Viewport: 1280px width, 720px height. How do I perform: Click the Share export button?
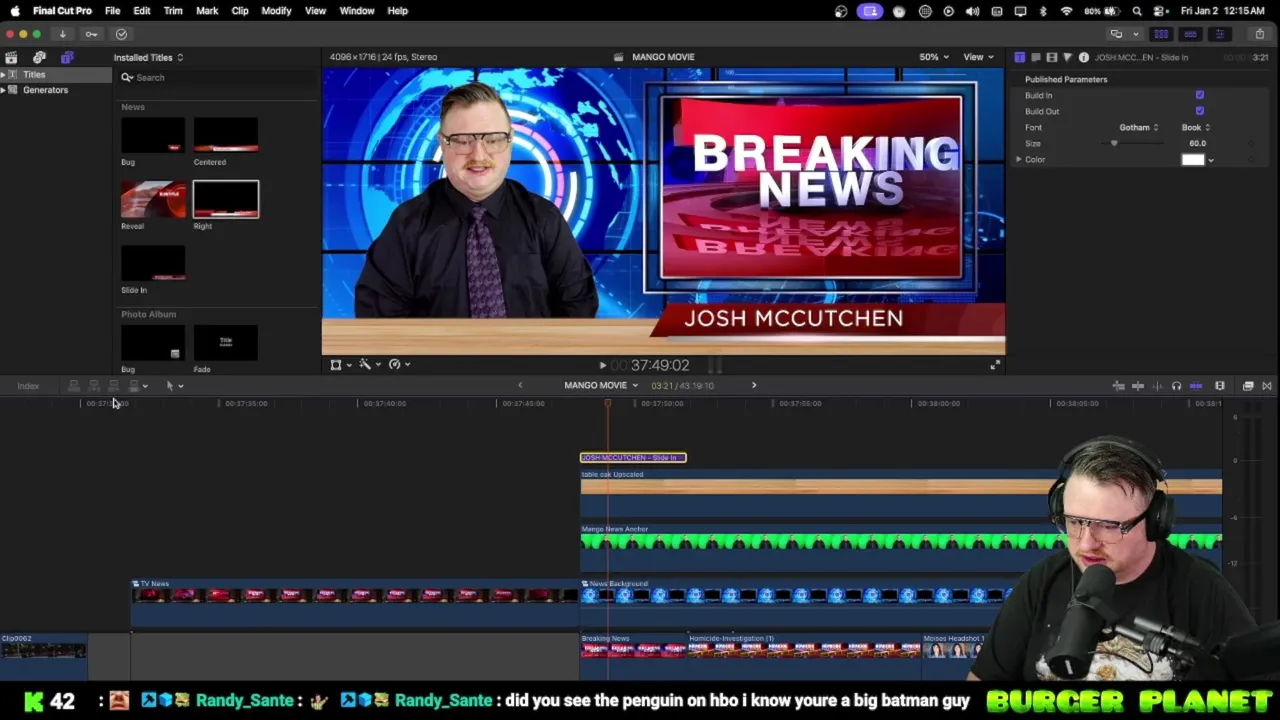click(x=1259, y=34)
